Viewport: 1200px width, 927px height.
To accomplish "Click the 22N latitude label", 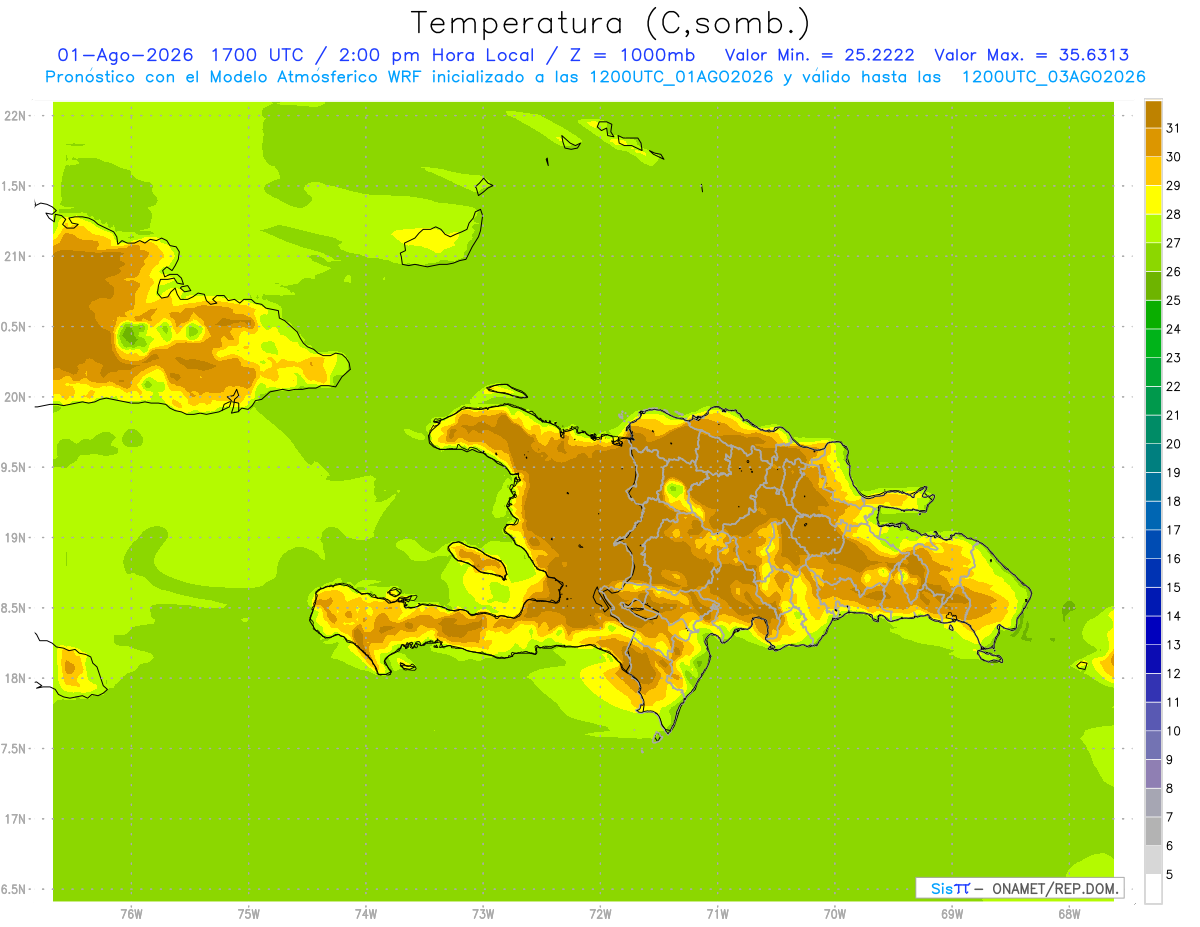I will point(15,115).
